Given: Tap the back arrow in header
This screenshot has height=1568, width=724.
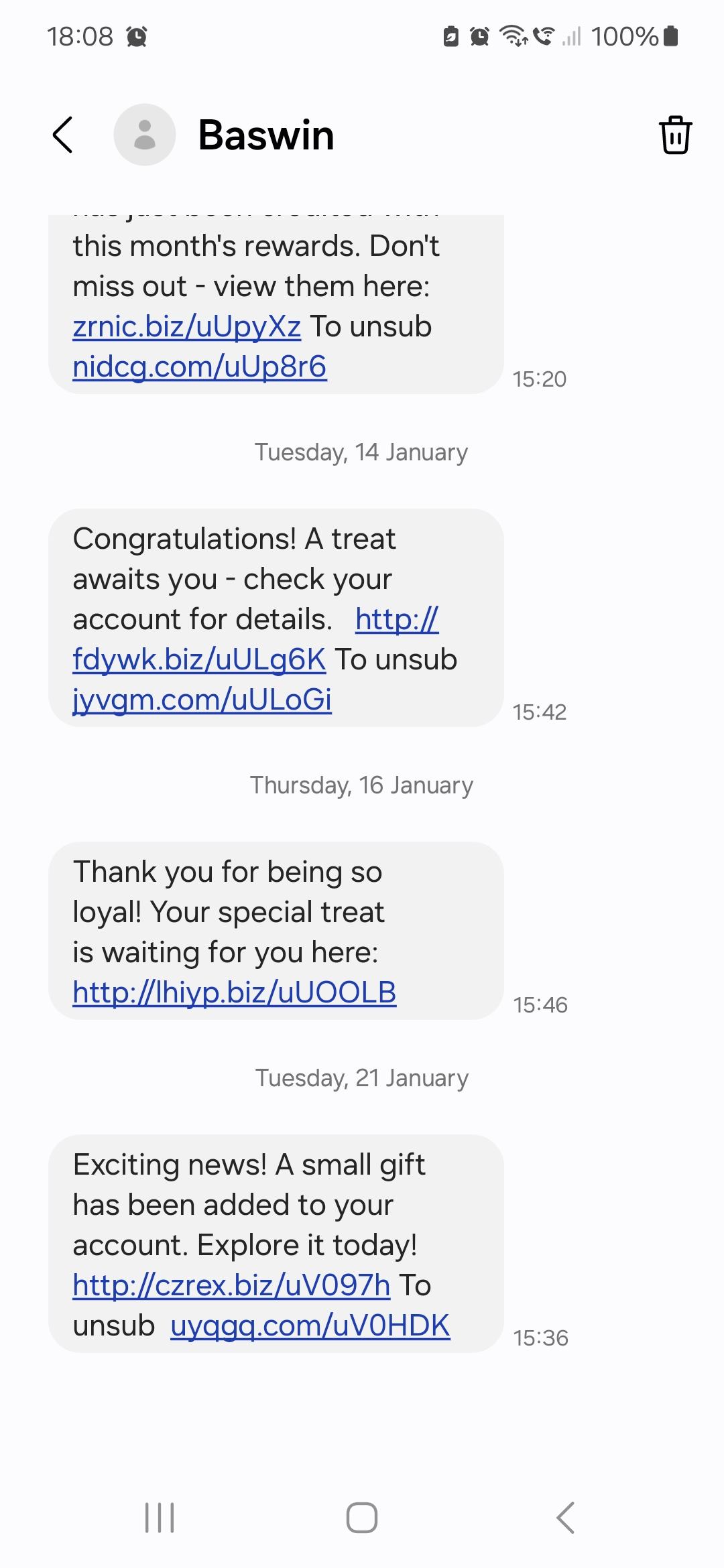Looking at the screenshot, I should (63, 135).
